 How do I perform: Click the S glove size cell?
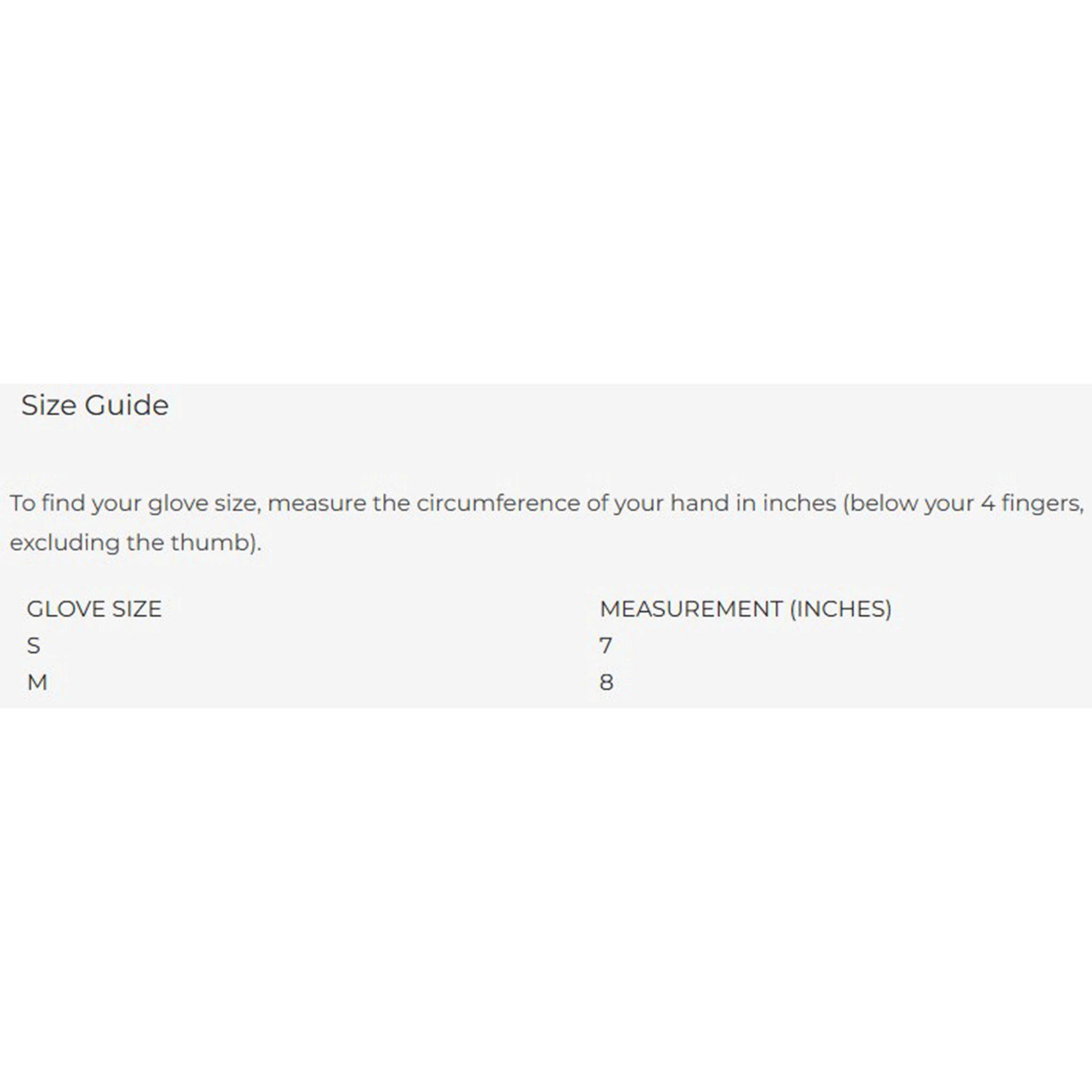pos(34,646)
